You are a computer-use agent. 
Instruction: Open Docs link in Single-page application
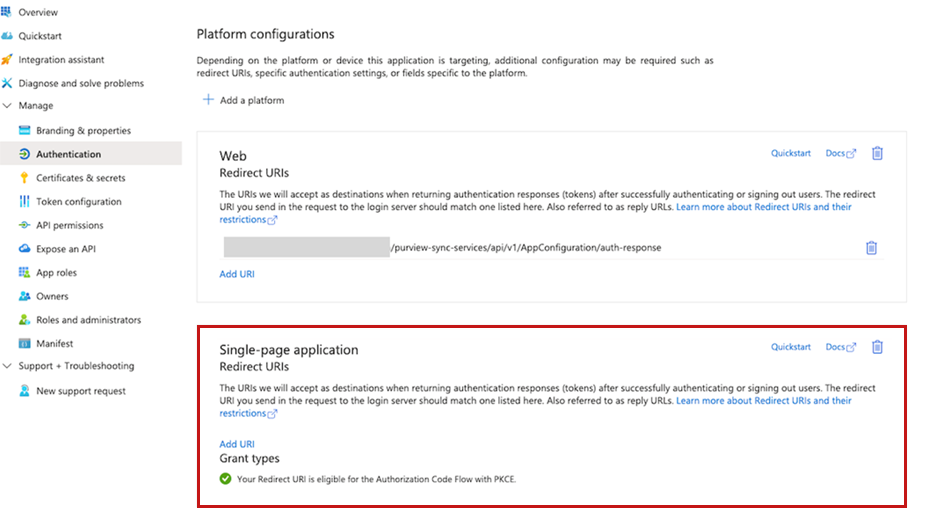840,347
